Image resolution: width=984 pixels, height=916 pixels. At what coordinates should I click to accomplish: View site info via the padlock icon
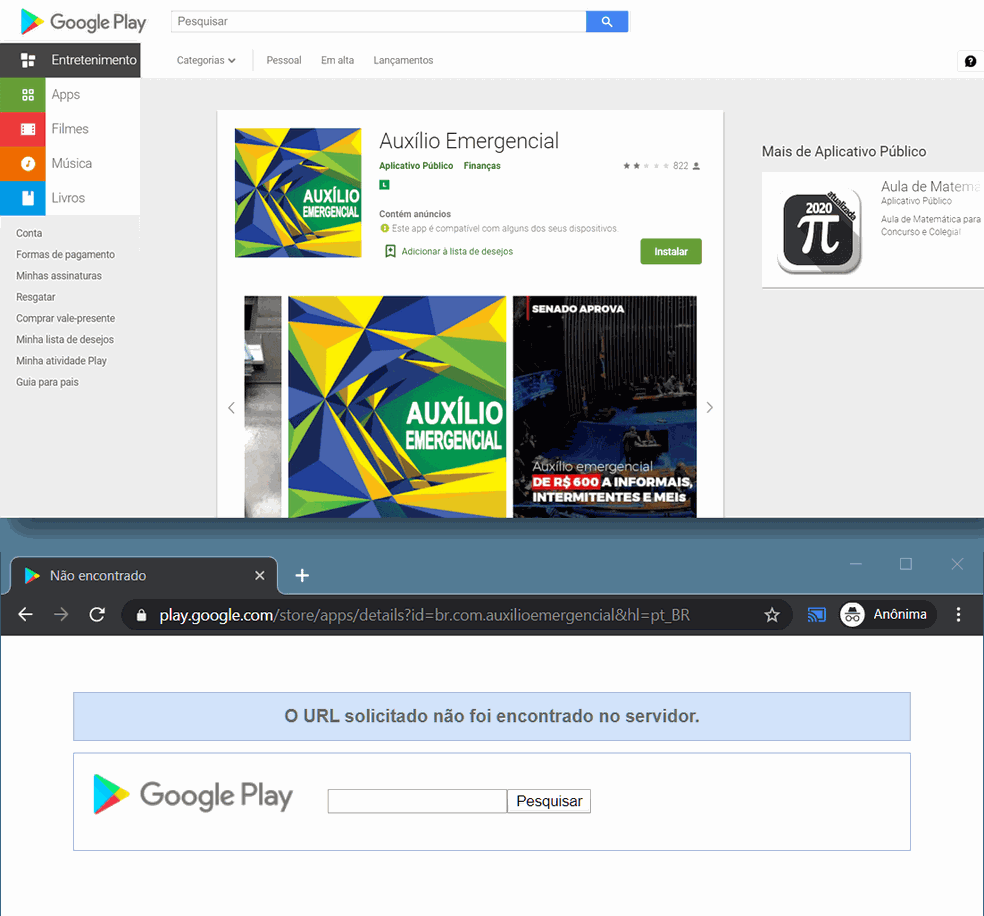pos(142,615)
